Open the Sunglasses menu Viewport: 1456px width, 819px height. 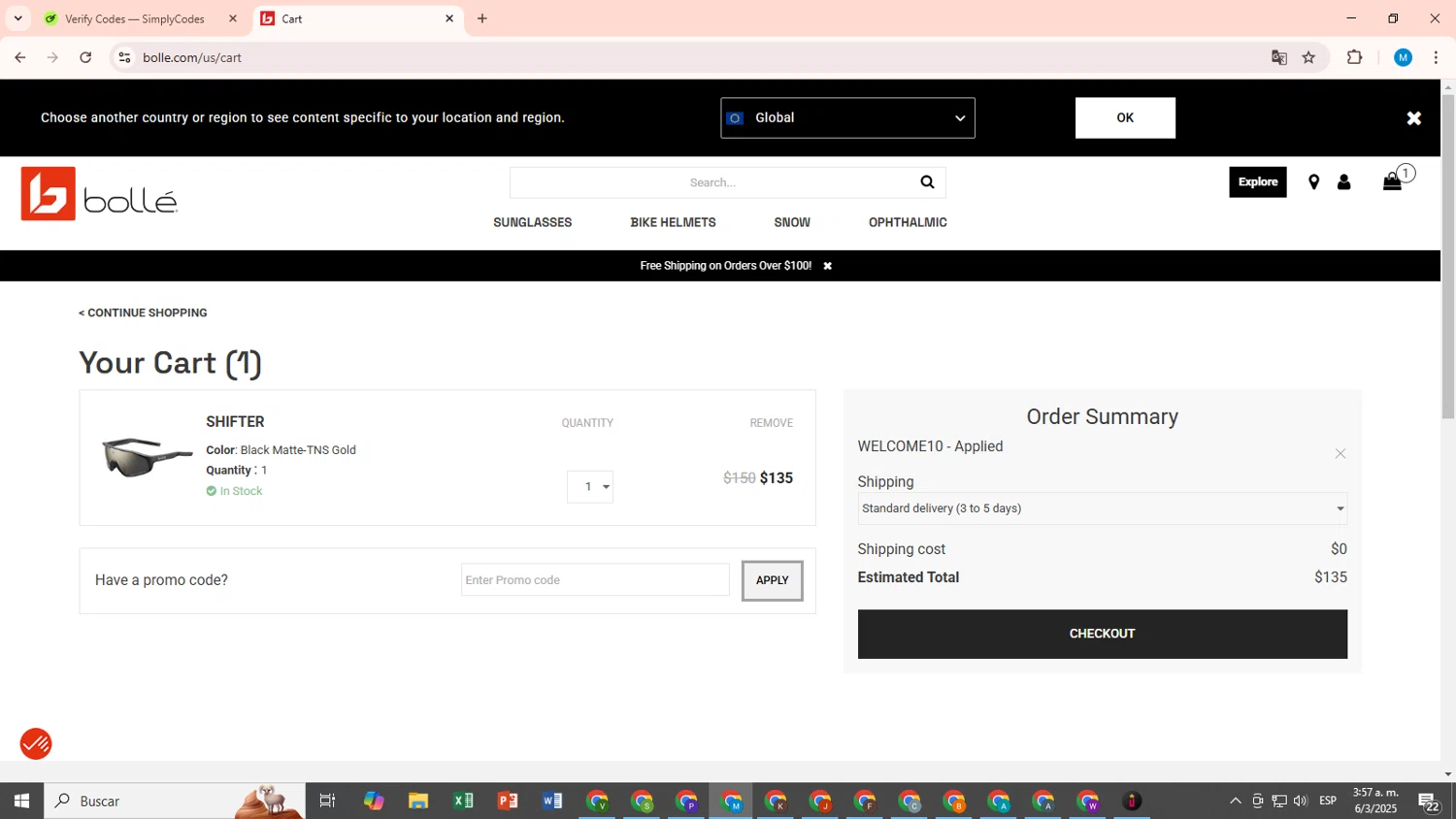[532, 222]
